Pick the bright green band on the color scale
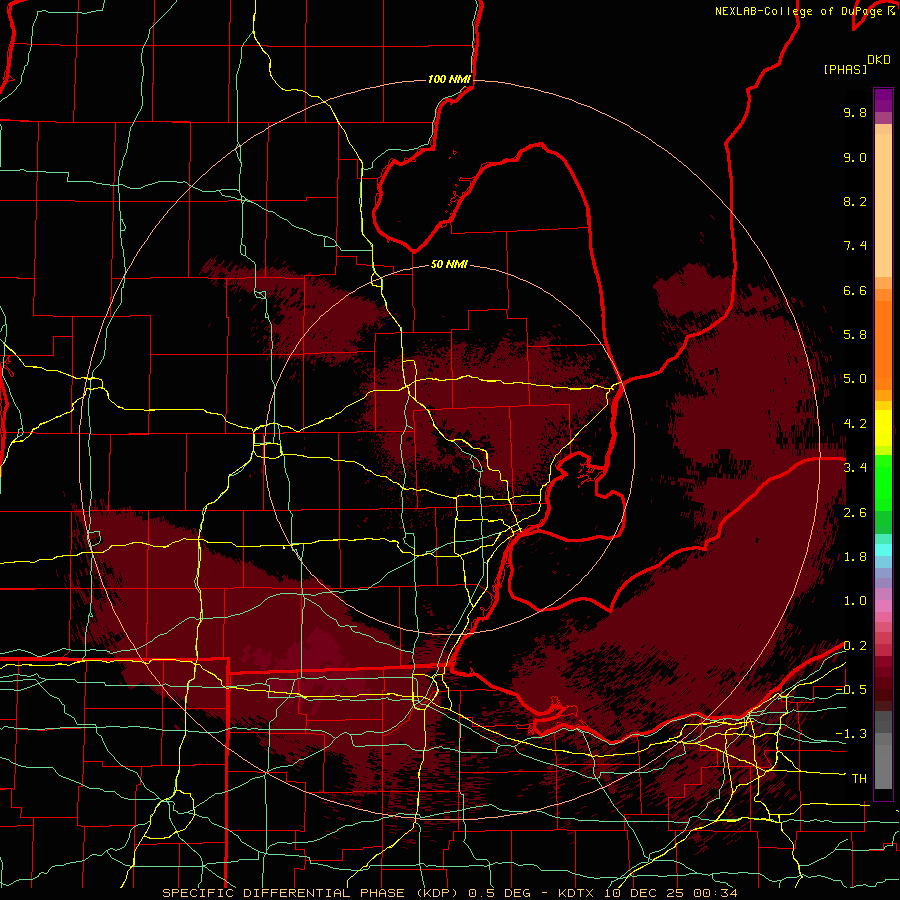This screenshot has width=900, height=900. [883, 483]
